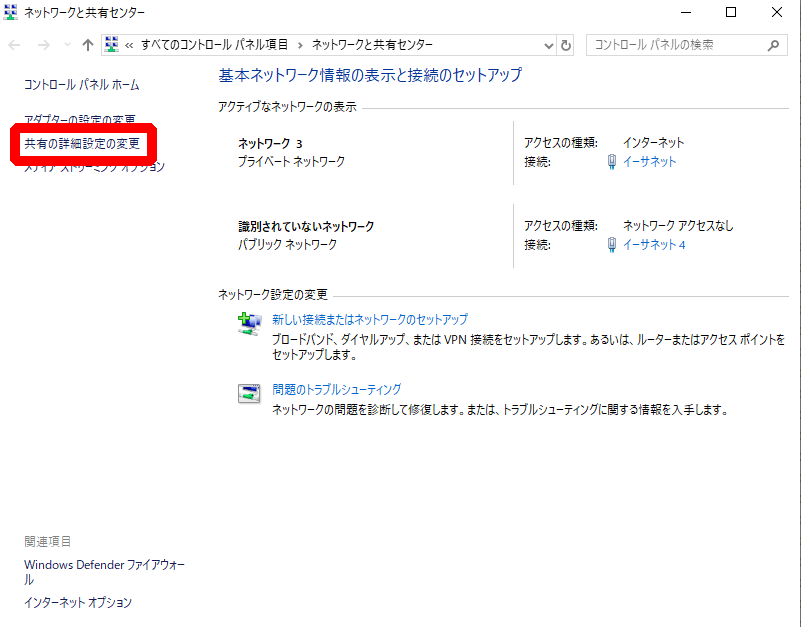Image resolution: width=801 pixels, height=627 pixels.
Task: Open the イーサネット 4 connection link
Action: 653,245
